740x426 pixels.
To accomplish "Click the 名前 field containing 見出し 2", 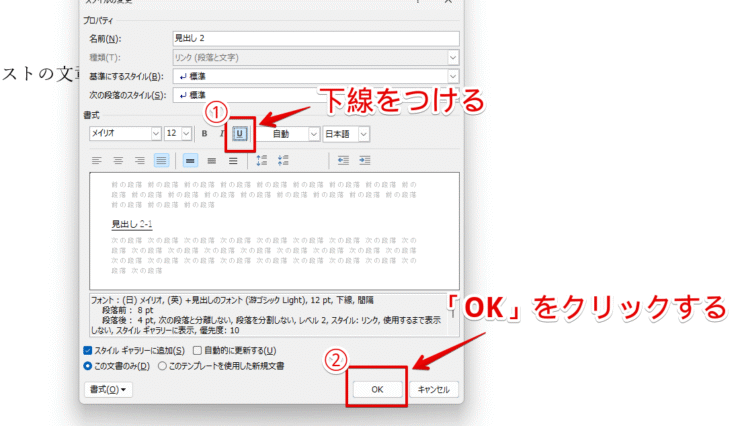I will pos(316,39).
